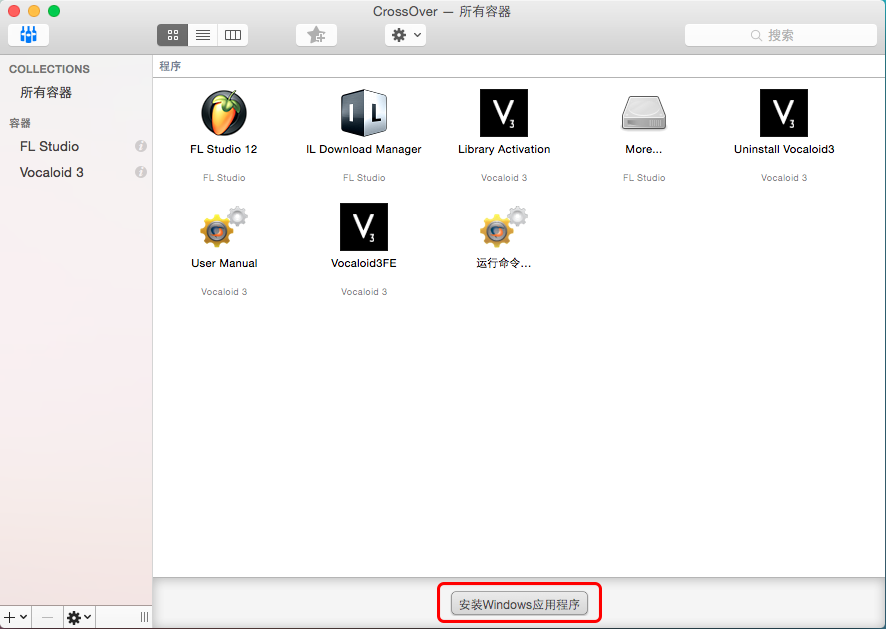Viewport: 886px width, 629px height.
Task: Switch to icon grid view
Action: coord(172,35)
